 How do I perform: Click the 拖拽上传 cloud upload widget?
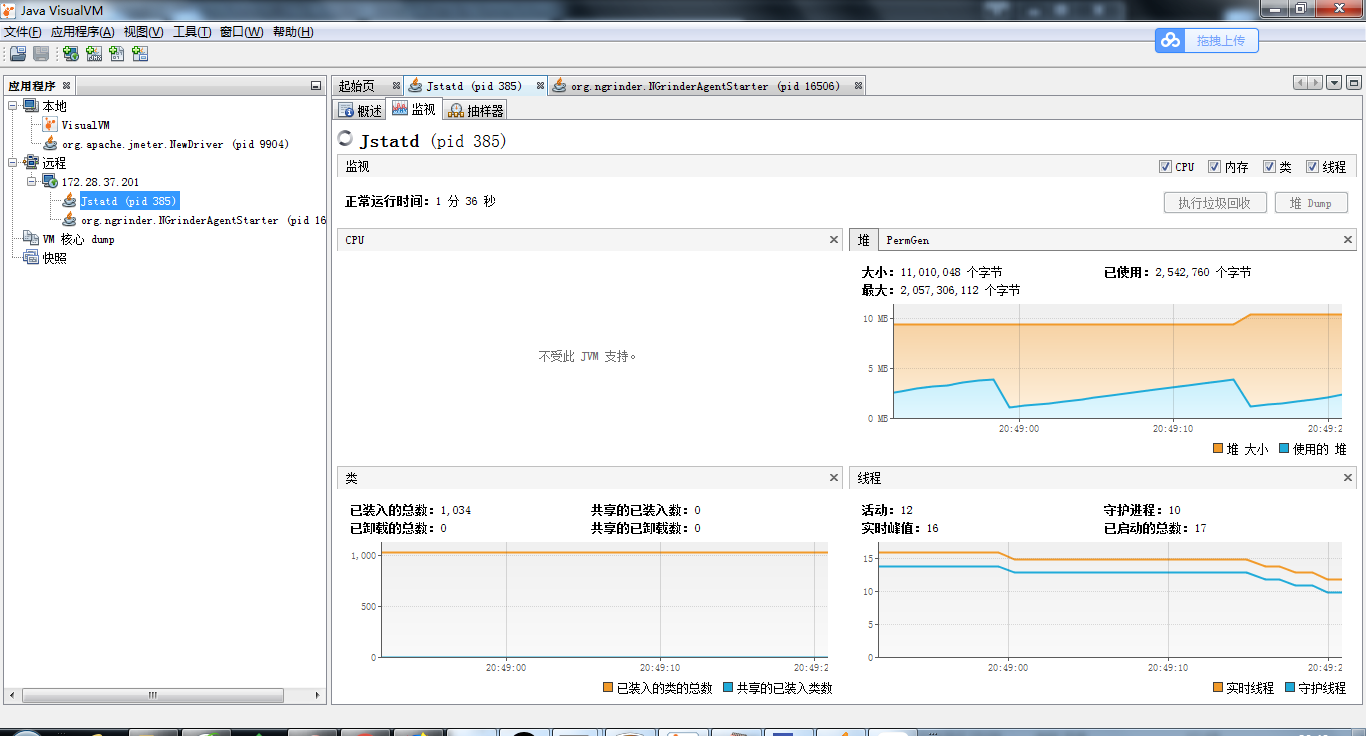point(1207,40)
